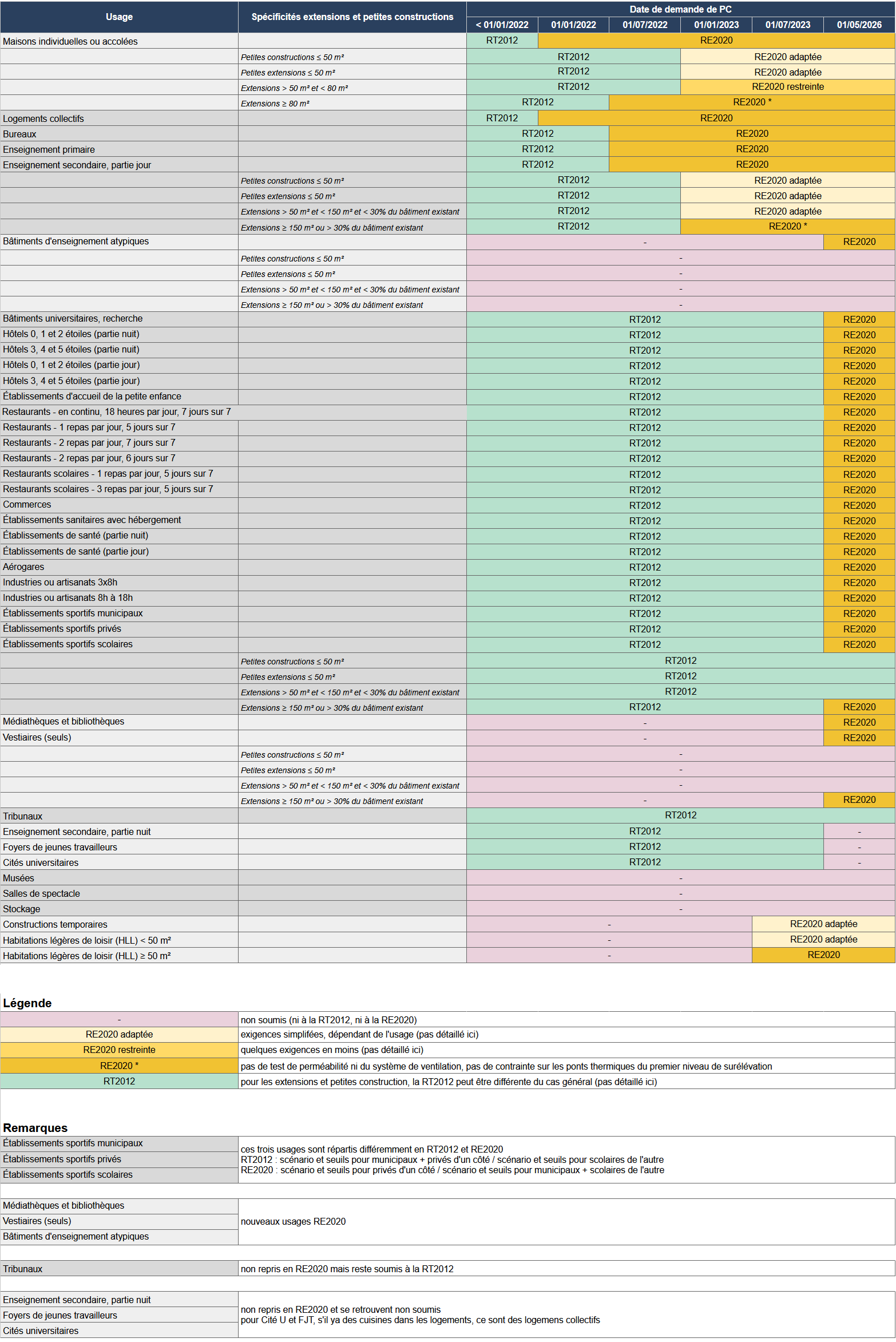Select the "Bâtiments universitaires, recherche" row label

click(119, 319)
